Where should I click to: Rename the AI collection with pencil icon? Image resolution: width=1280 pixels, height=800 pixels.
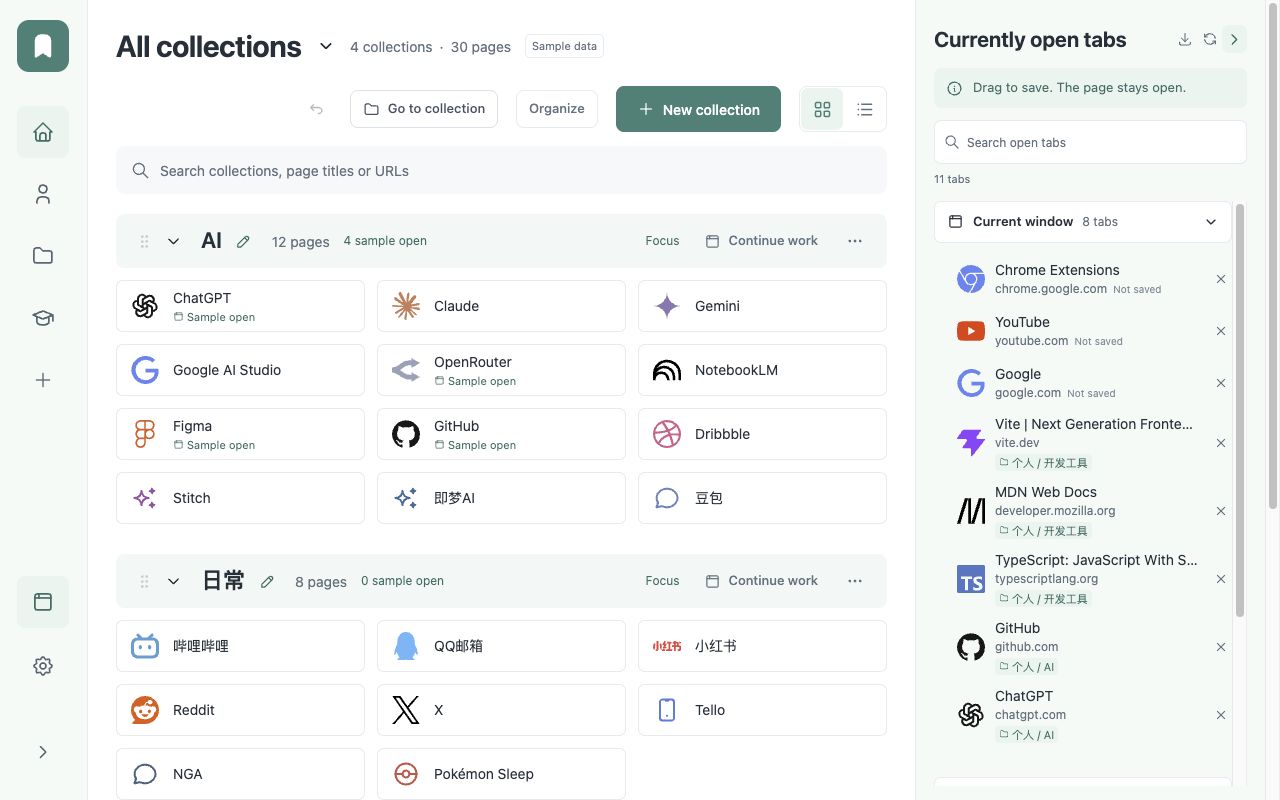(243, 241)
